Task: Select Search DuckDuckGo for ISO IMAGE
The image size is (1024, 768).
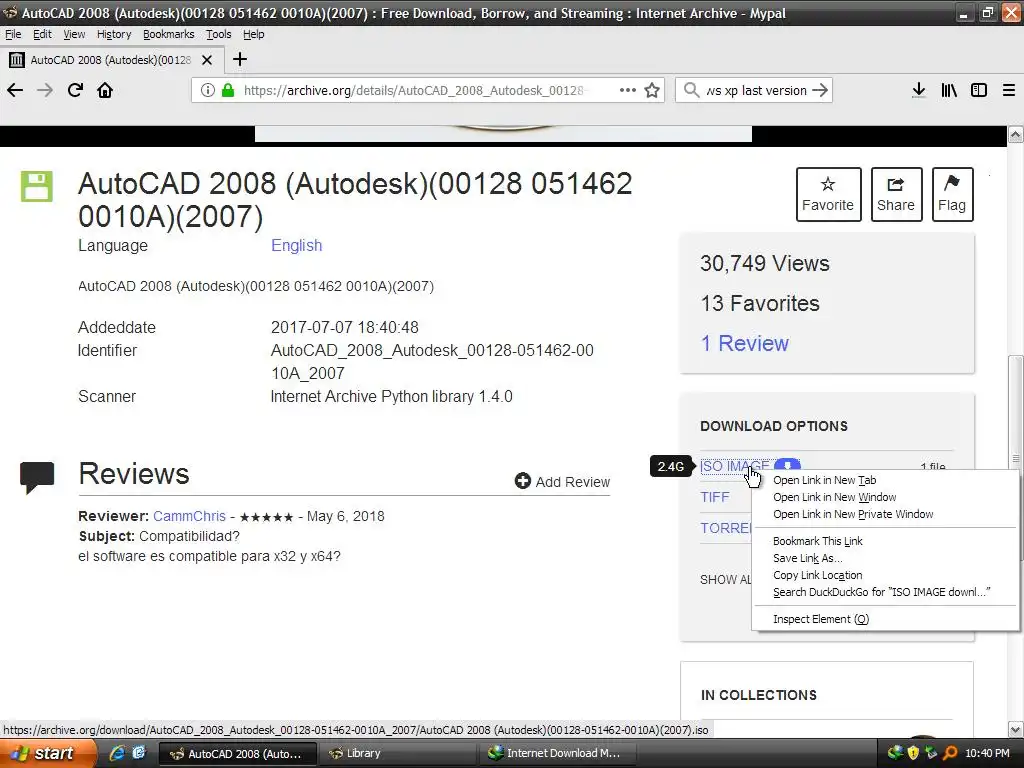Action: 886,592
